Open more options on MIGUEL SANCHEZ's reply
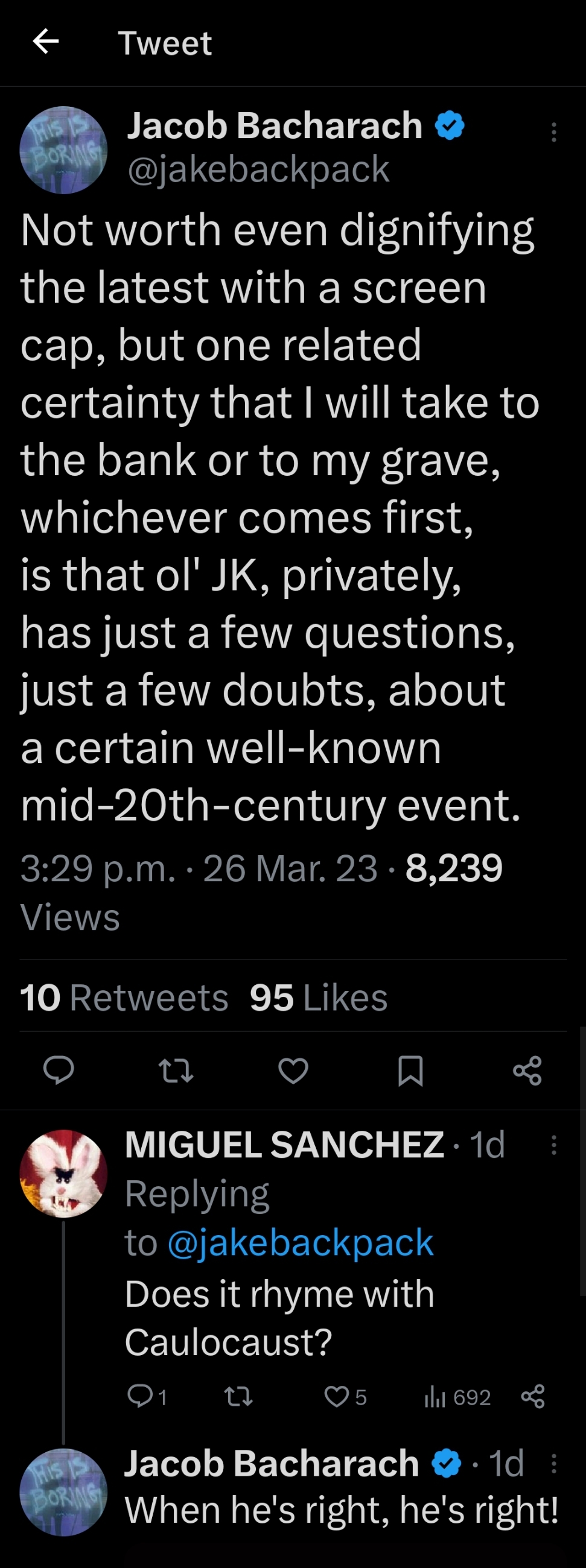586x1568 pixels. click(x=553, y=1145)
